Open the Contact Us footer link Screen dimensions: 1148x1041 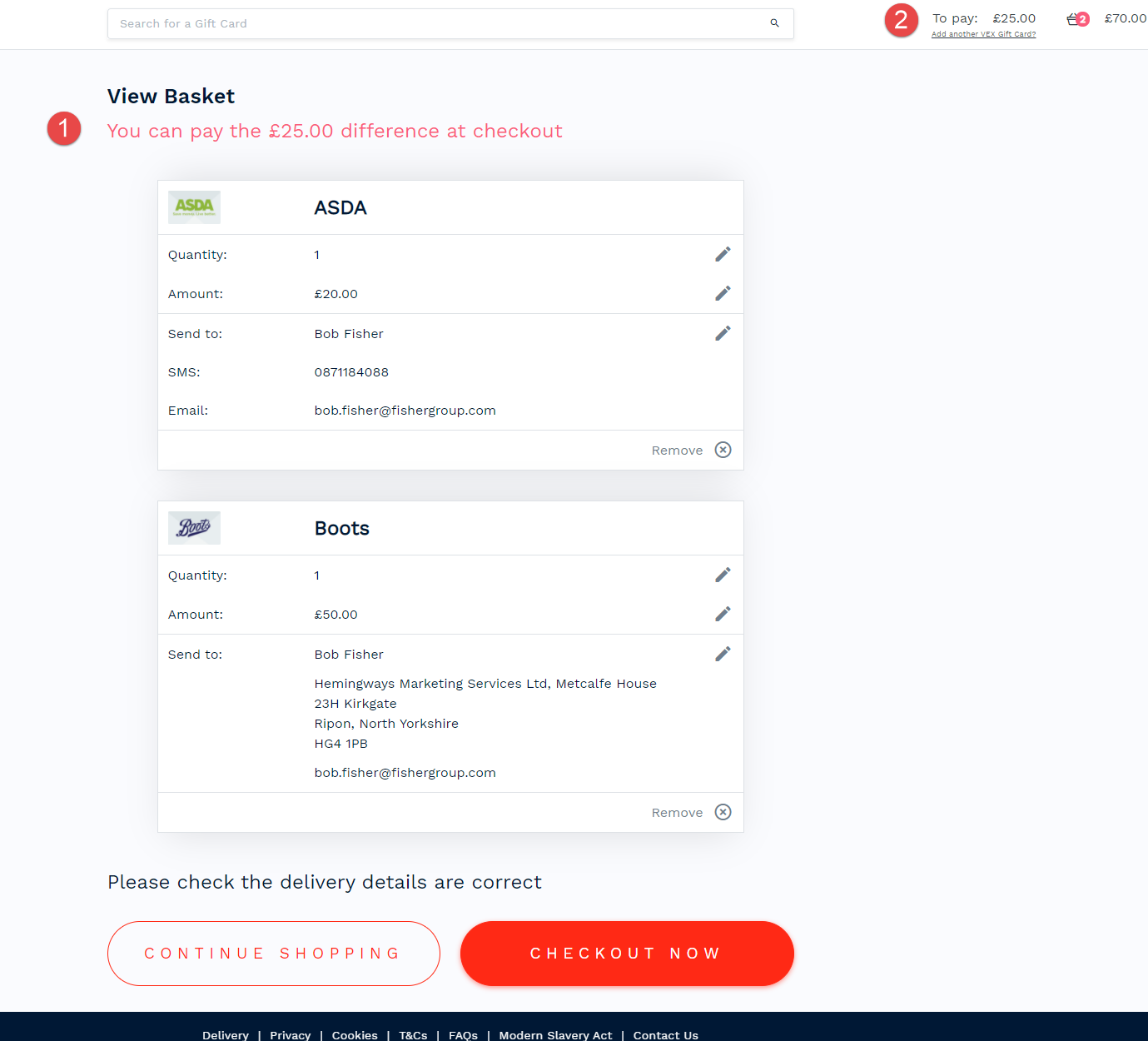(x=665, y=1035)
